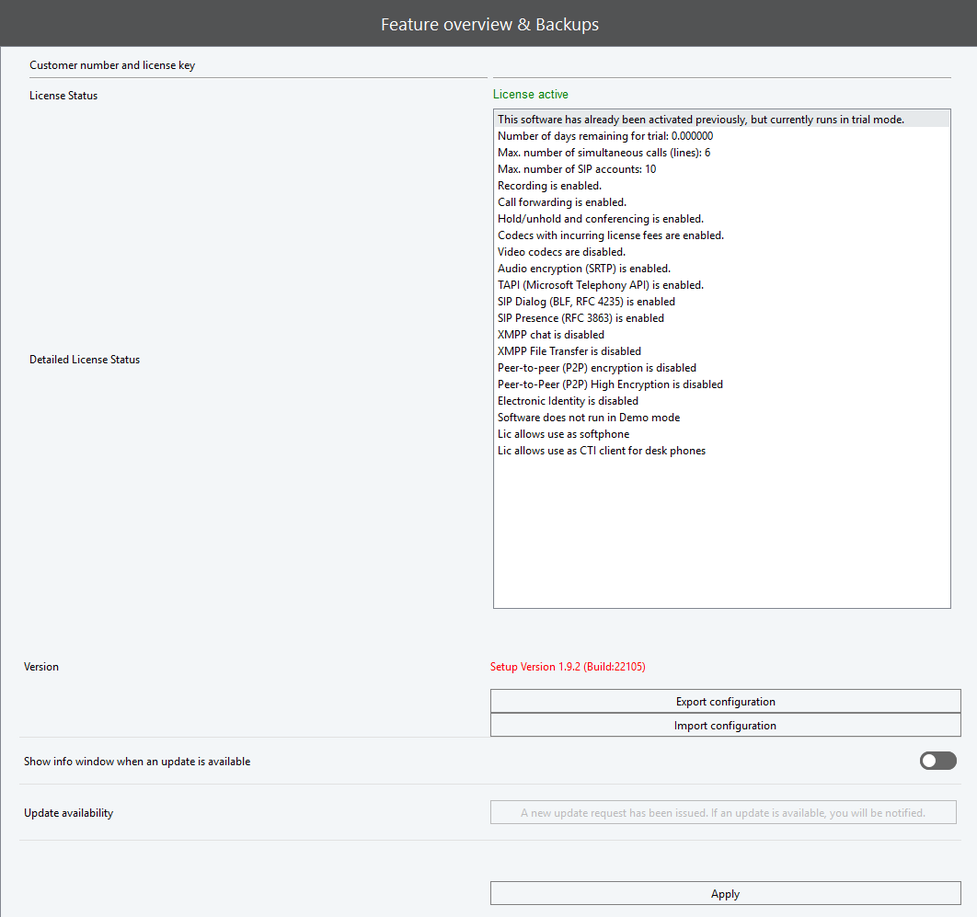Click the Export configuration button
The width and height of the screenshot is (977, 917).
pos(725,701)
